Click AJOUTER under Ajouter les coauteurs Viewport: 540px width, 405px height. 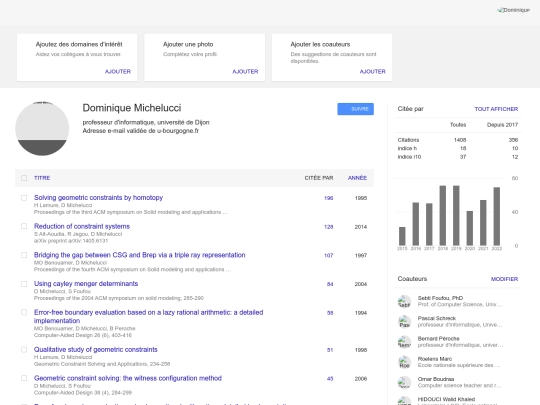pyautogui.click(x=373, y=72)
